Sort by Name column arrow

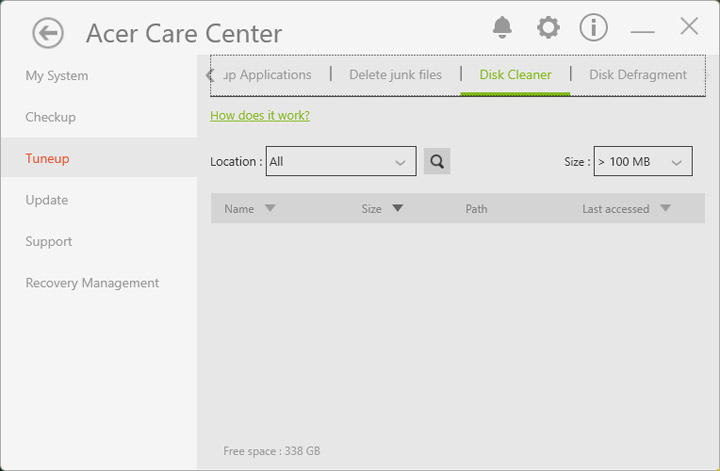click(x=270, y=208)
